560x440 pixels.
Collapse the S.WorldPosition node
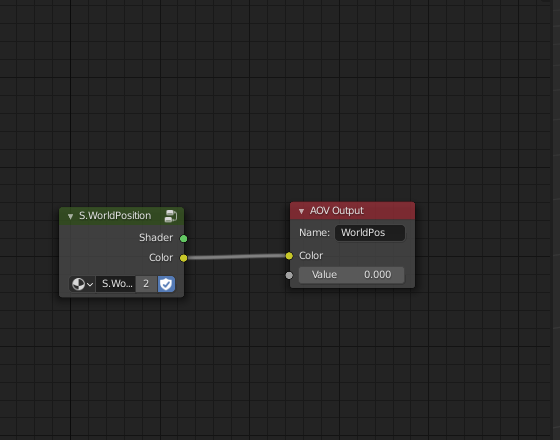pos(70,216)
